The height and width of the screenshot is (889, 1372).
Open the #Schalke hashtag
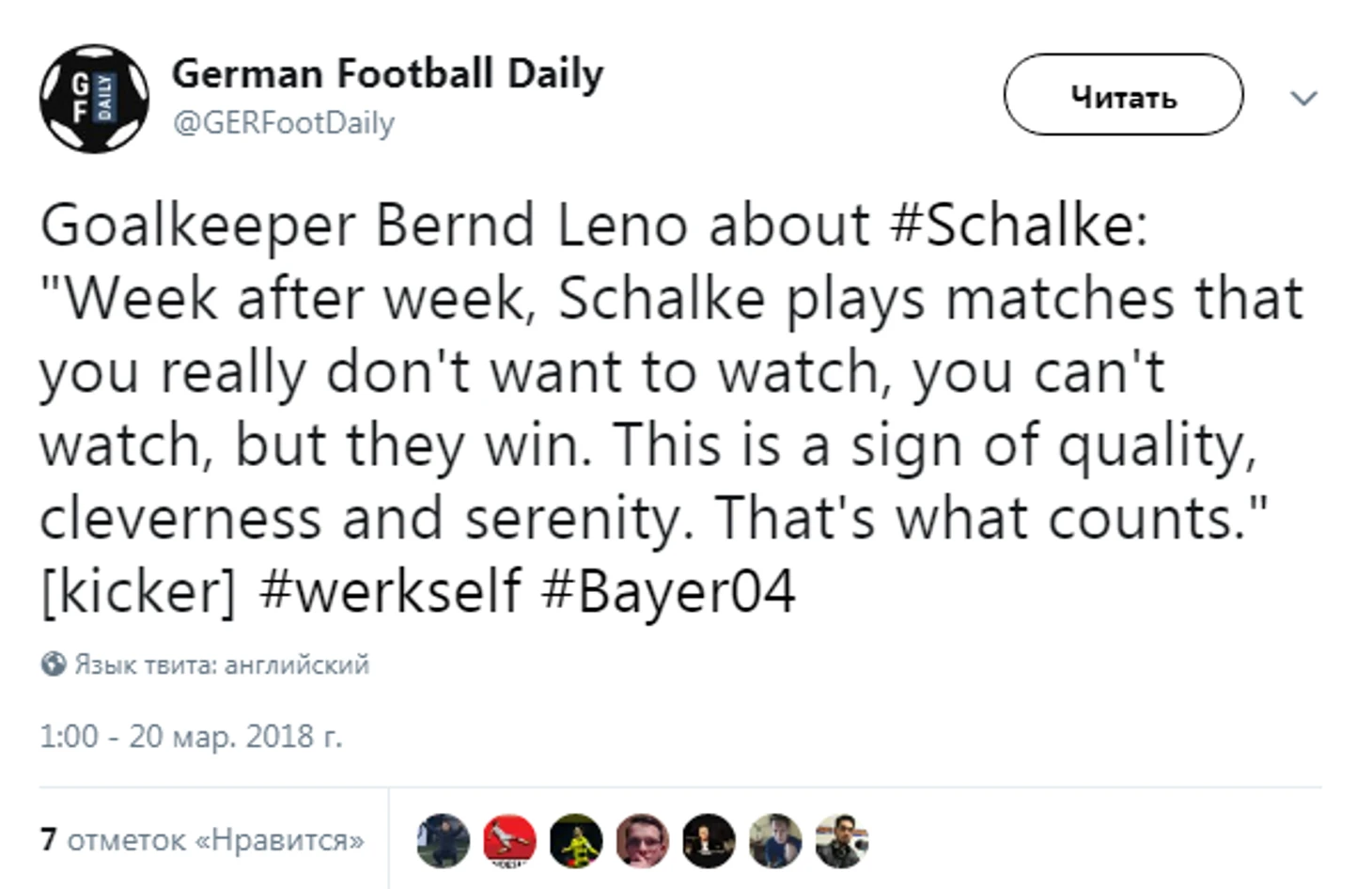(1017, 226)
